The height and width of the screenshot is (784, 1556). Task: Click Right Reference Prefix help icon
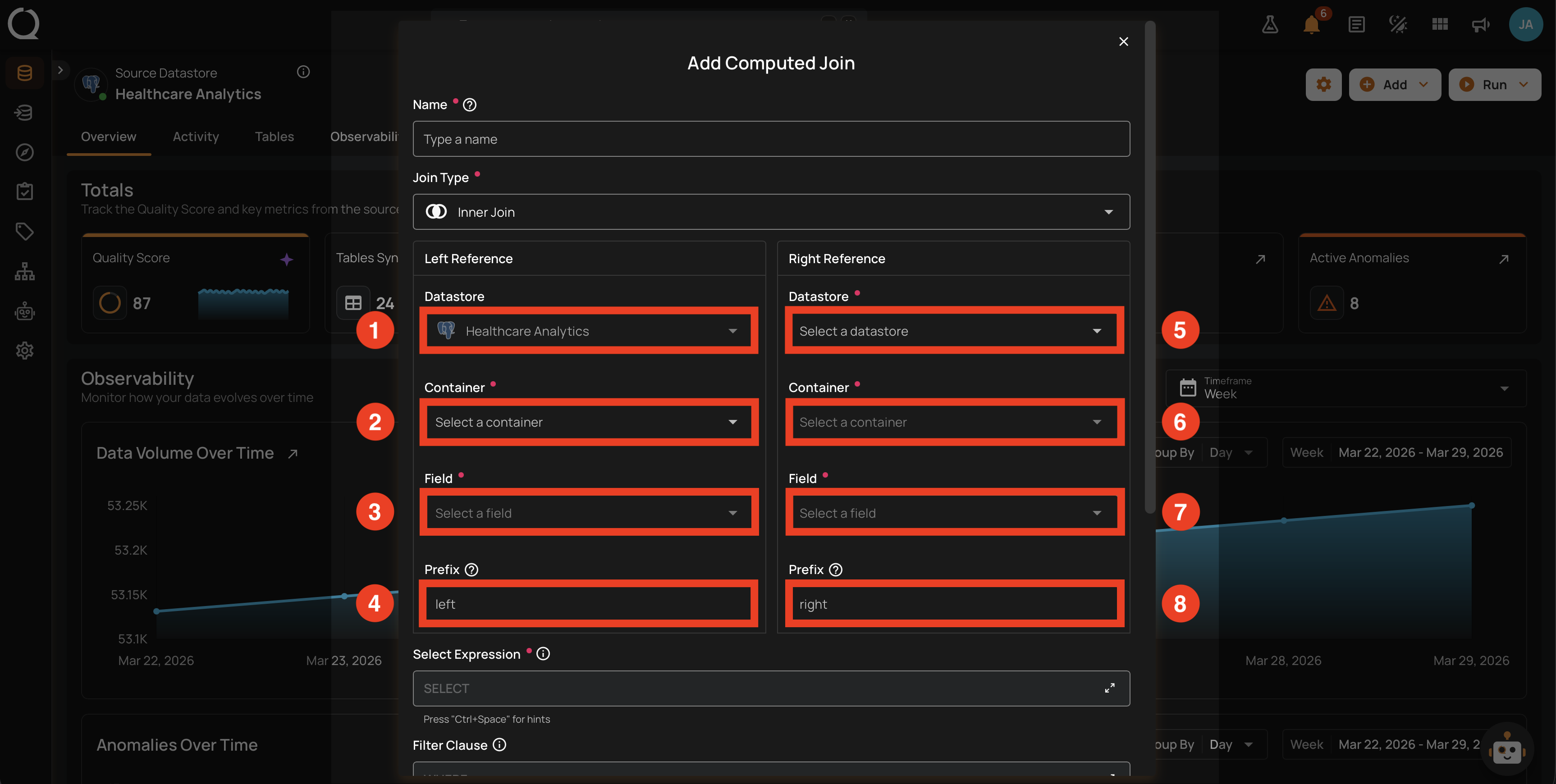click(835, 570)
